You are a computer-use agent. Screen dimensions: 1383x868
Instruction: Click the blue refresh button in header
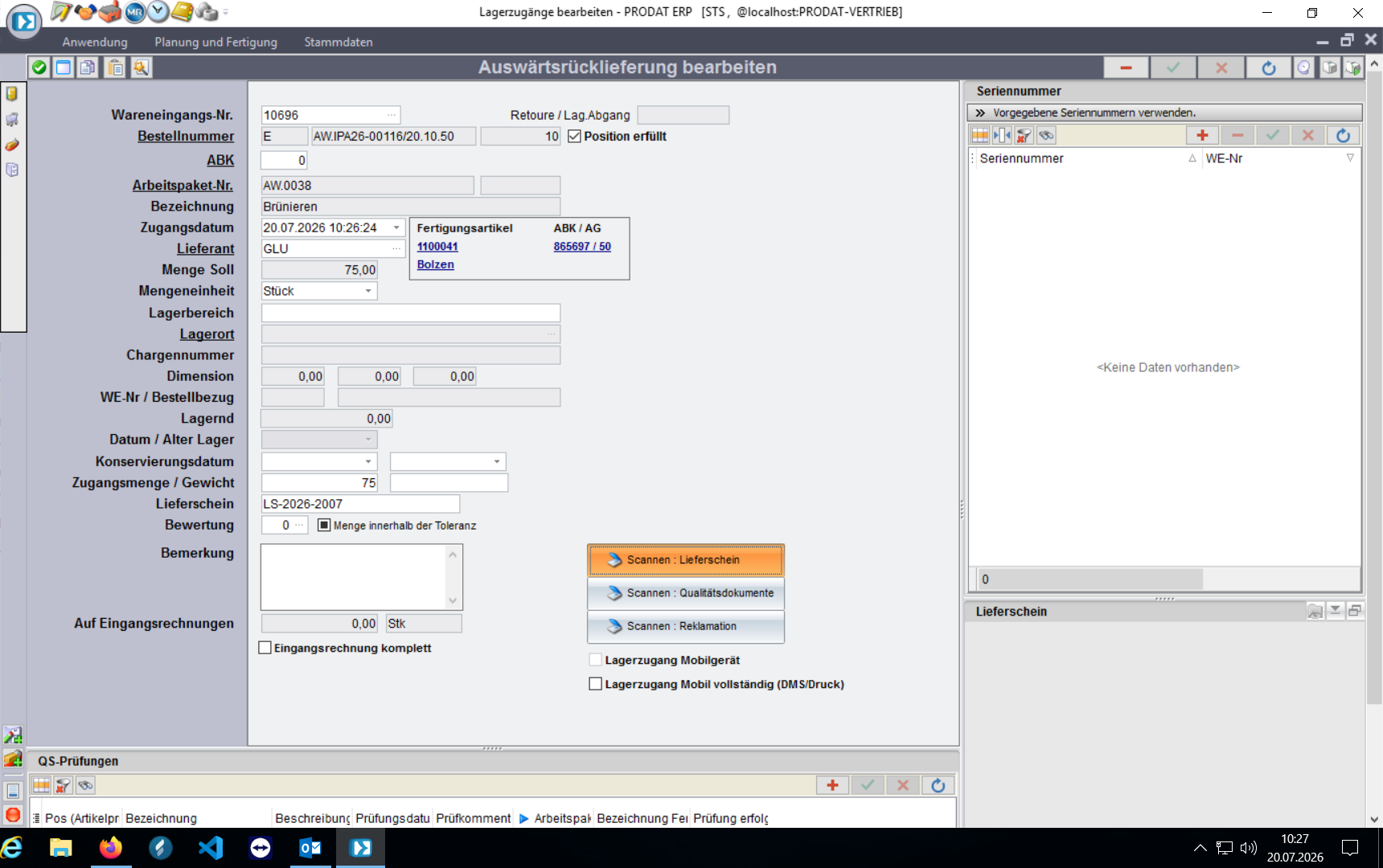[x=1268, y=68]
